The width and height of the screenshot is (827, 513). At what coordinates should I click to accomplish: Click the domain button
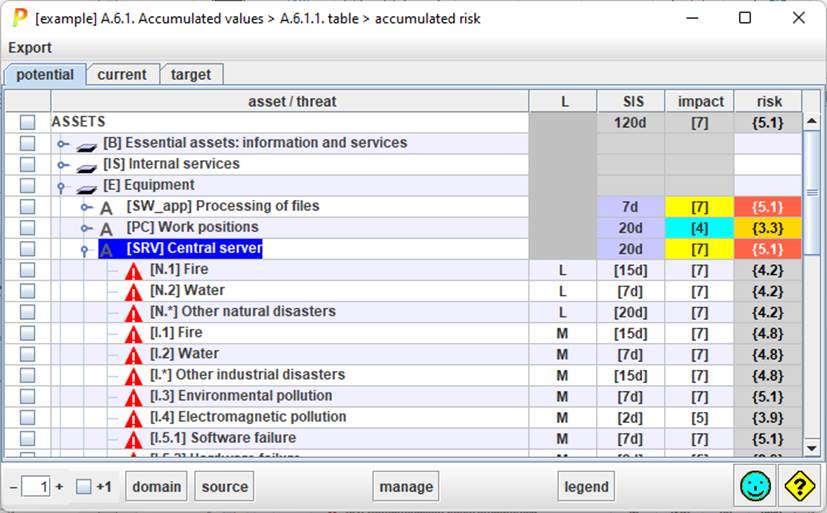point(156,486)
